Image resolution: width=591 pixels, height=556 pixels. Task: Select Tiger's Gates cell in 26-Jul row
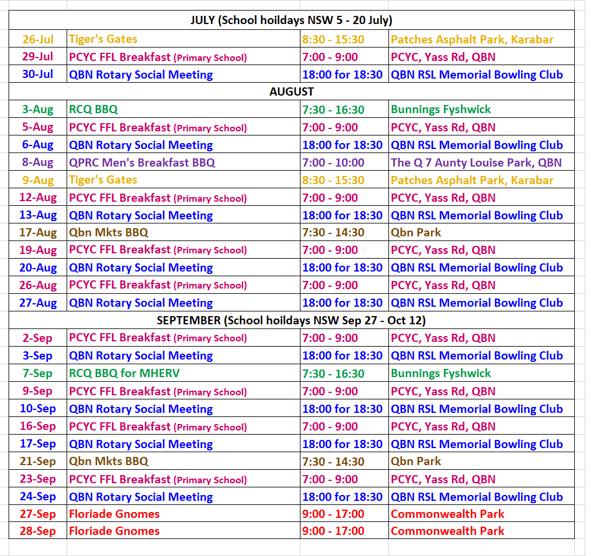pos(184,39)
